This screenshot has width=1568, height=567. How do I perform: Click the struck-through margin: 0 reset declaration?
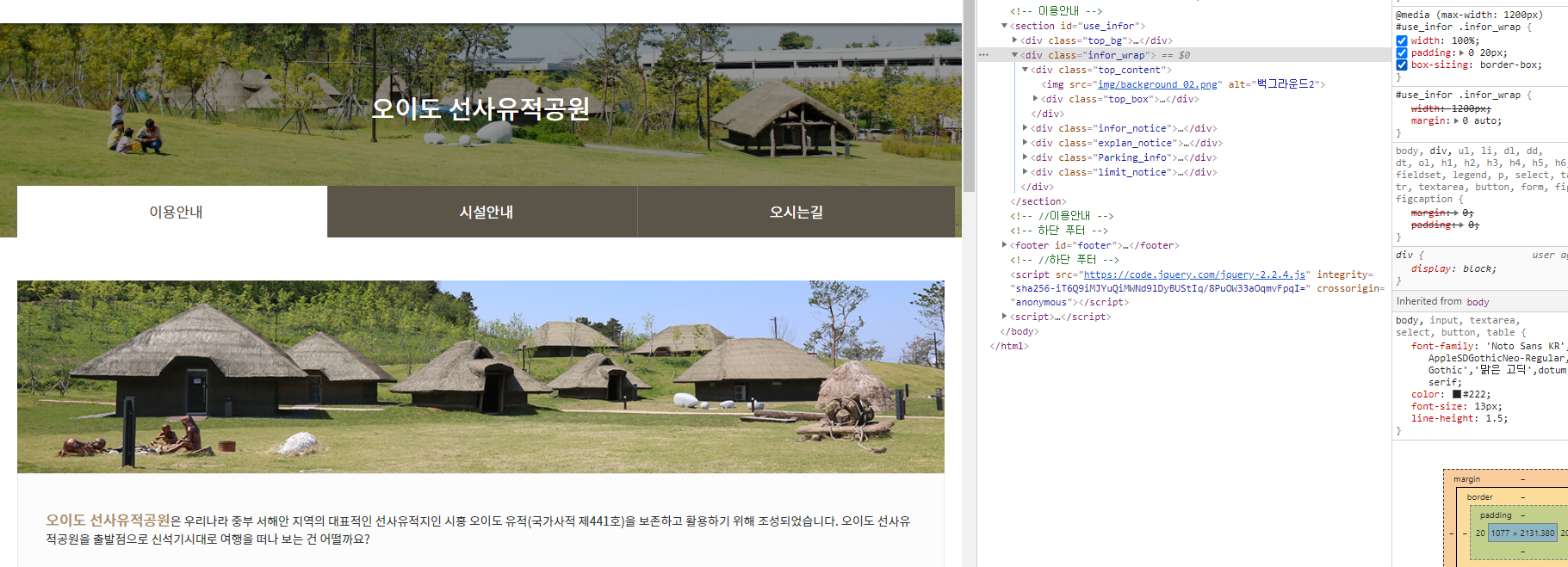point(1442,213)
